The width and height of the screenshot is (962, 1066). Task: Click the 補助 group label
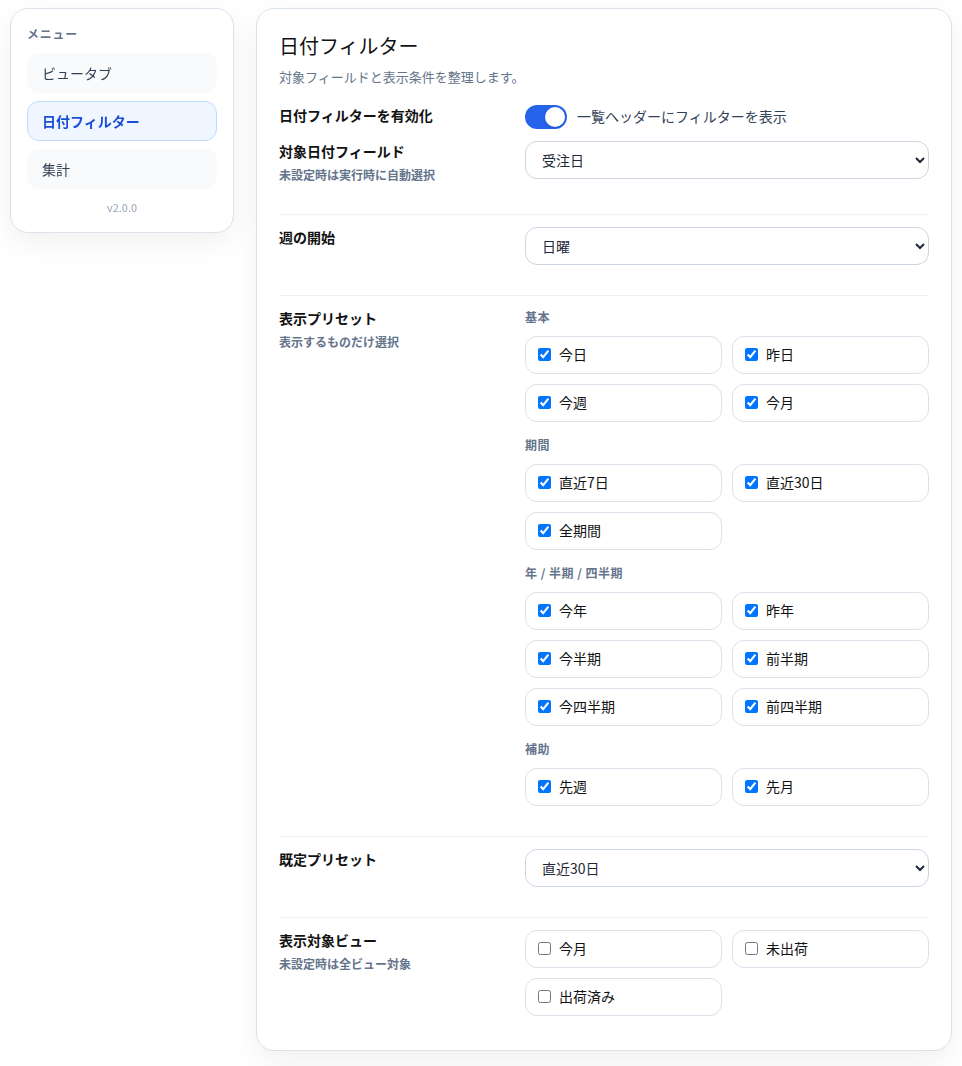click(537, 749)
